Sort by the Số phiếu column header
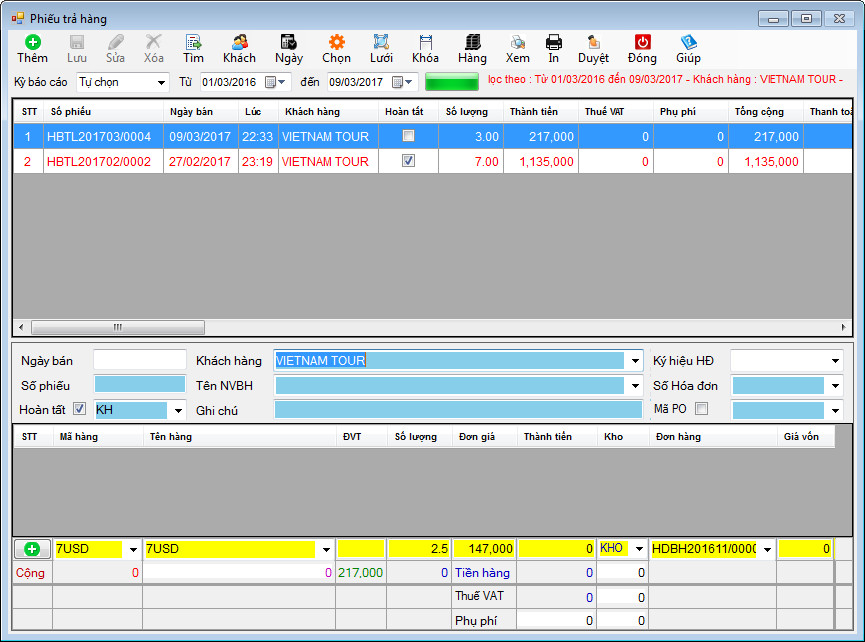Viewport: 865px width, 642px height. pos(104,111)
